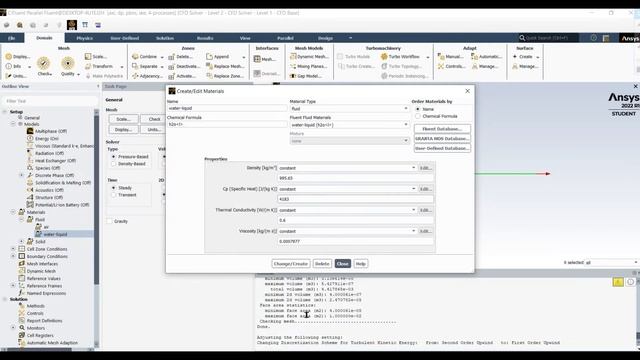Select Pressure-Based solver type

click(113, 157)
